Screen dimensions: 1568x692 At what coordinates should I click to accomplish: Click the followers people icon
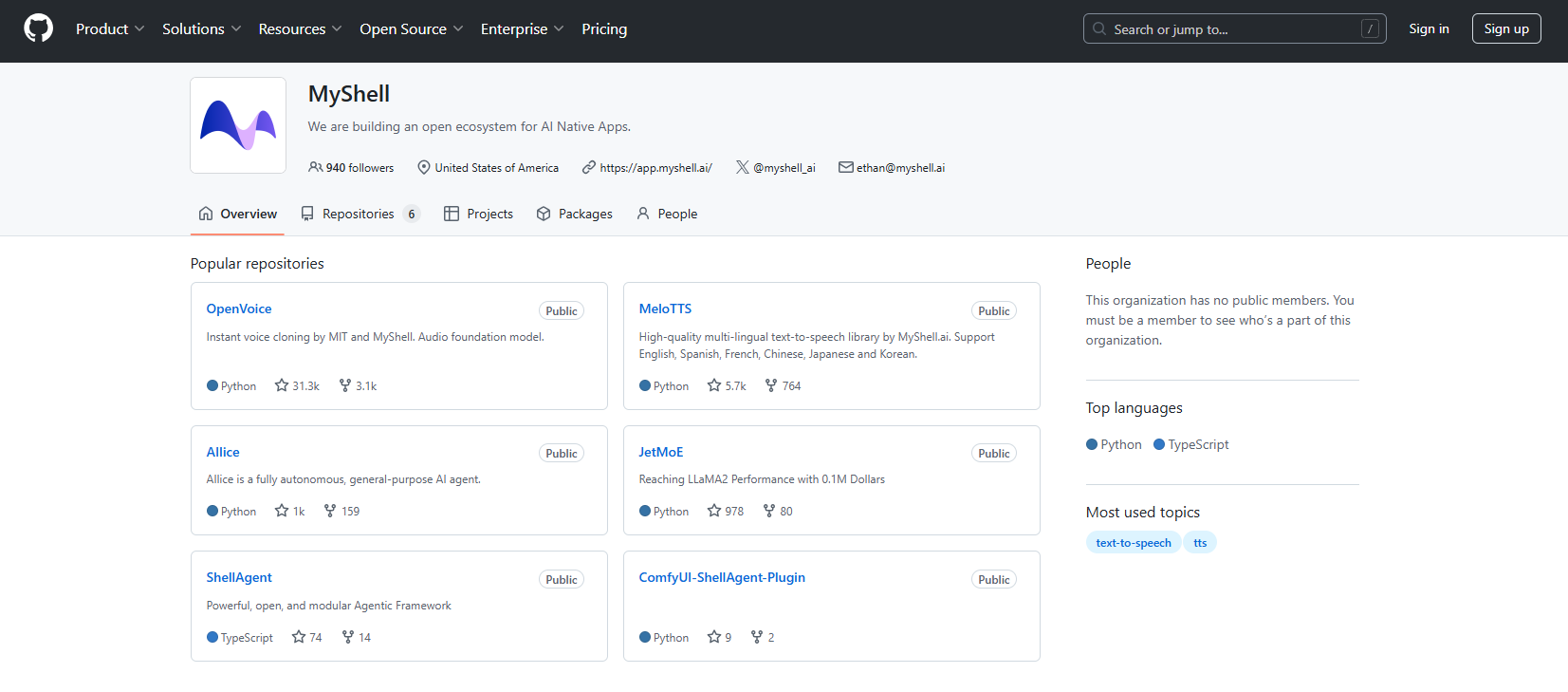(315, 167)
